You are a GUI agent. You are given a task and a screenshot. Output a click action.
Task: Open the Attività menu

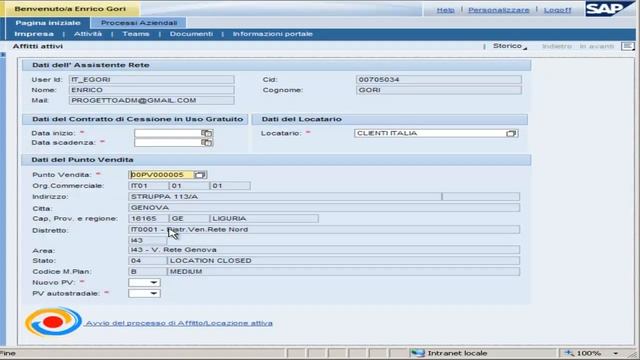point(88,34)
